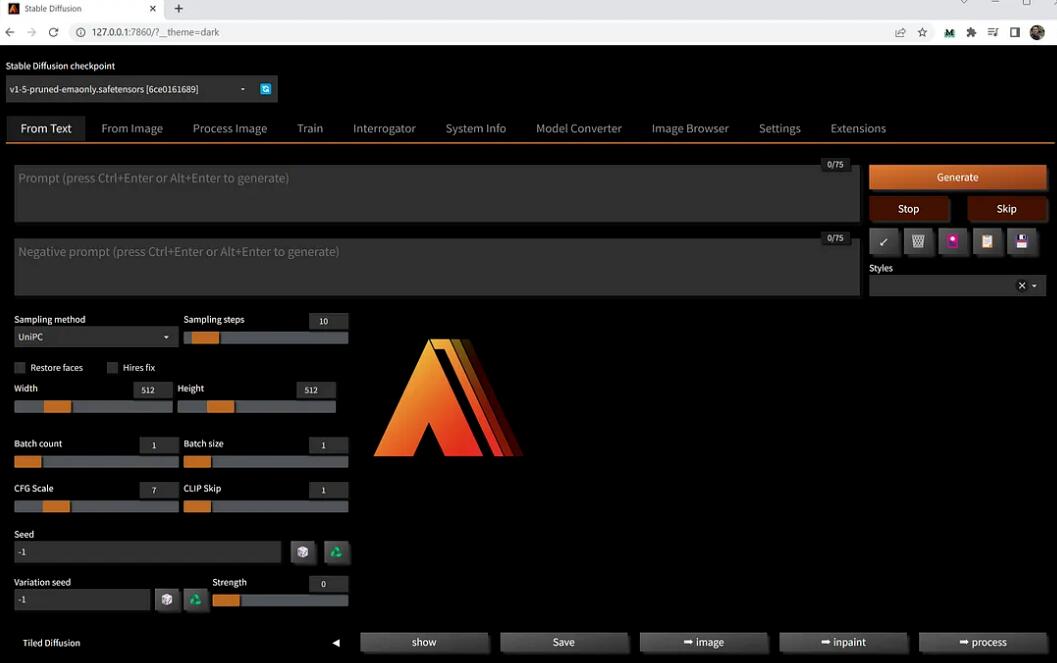The height and width of the screenshot is (663, 1057).
Task: Close the Stable Diffusion browser tab
Action: [152, 9]
